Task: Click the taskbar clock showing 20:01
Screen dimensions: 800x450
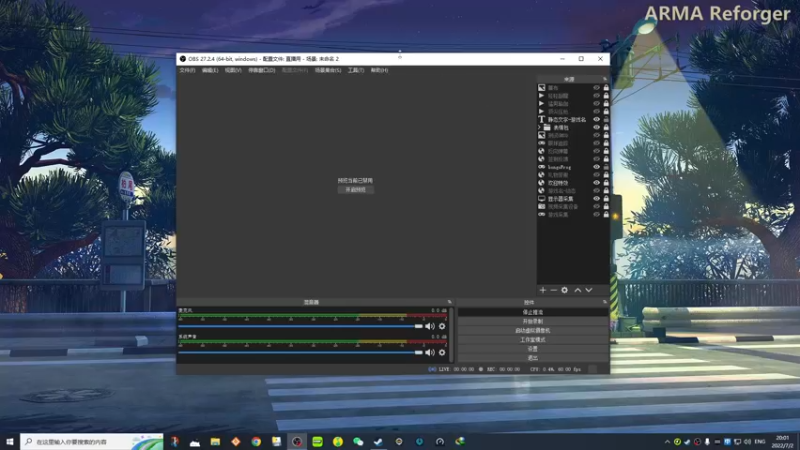Action: coord(783,442)
